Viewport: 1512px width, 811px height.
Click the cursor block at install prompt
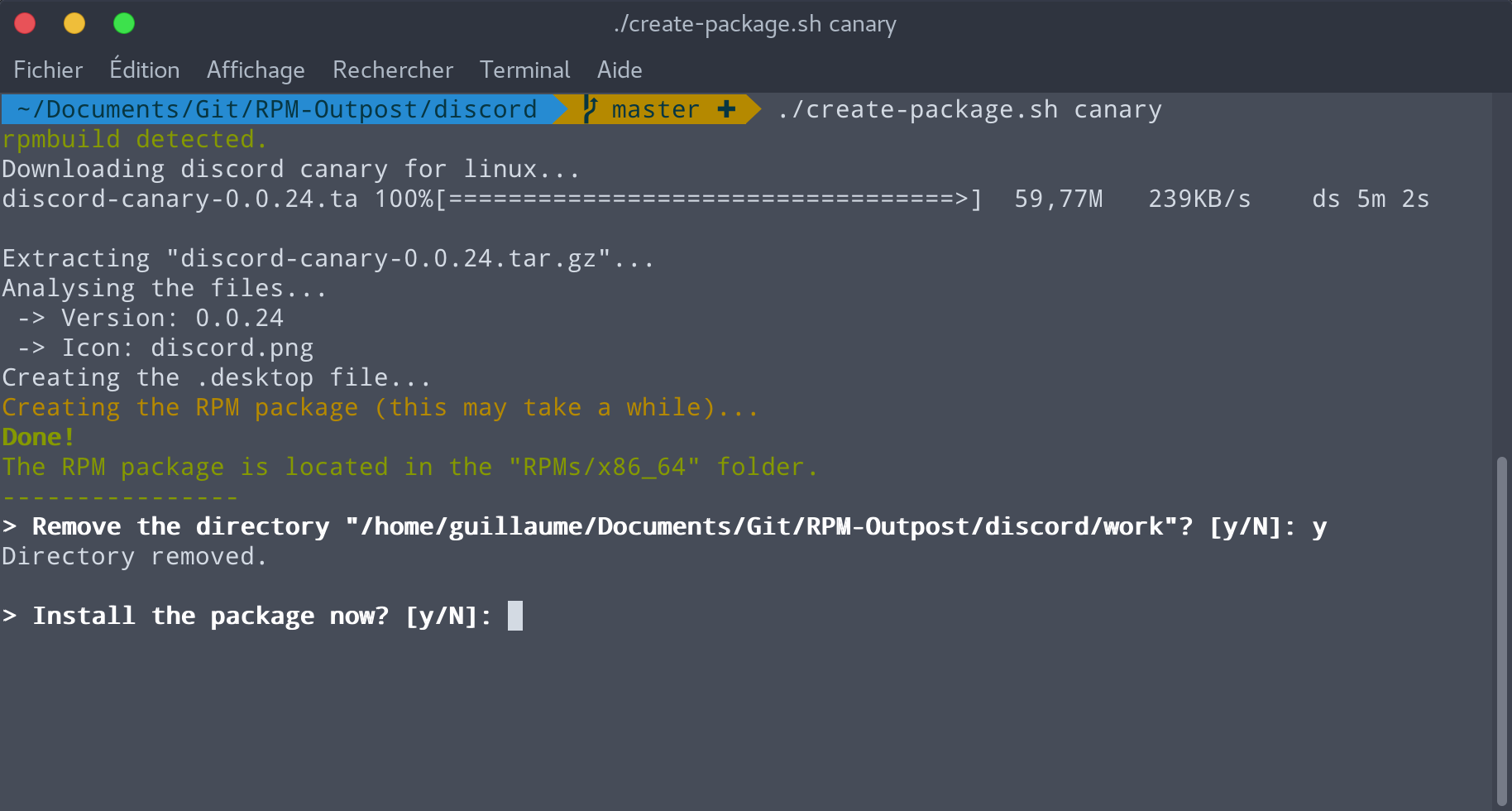[x=514, y=616]
